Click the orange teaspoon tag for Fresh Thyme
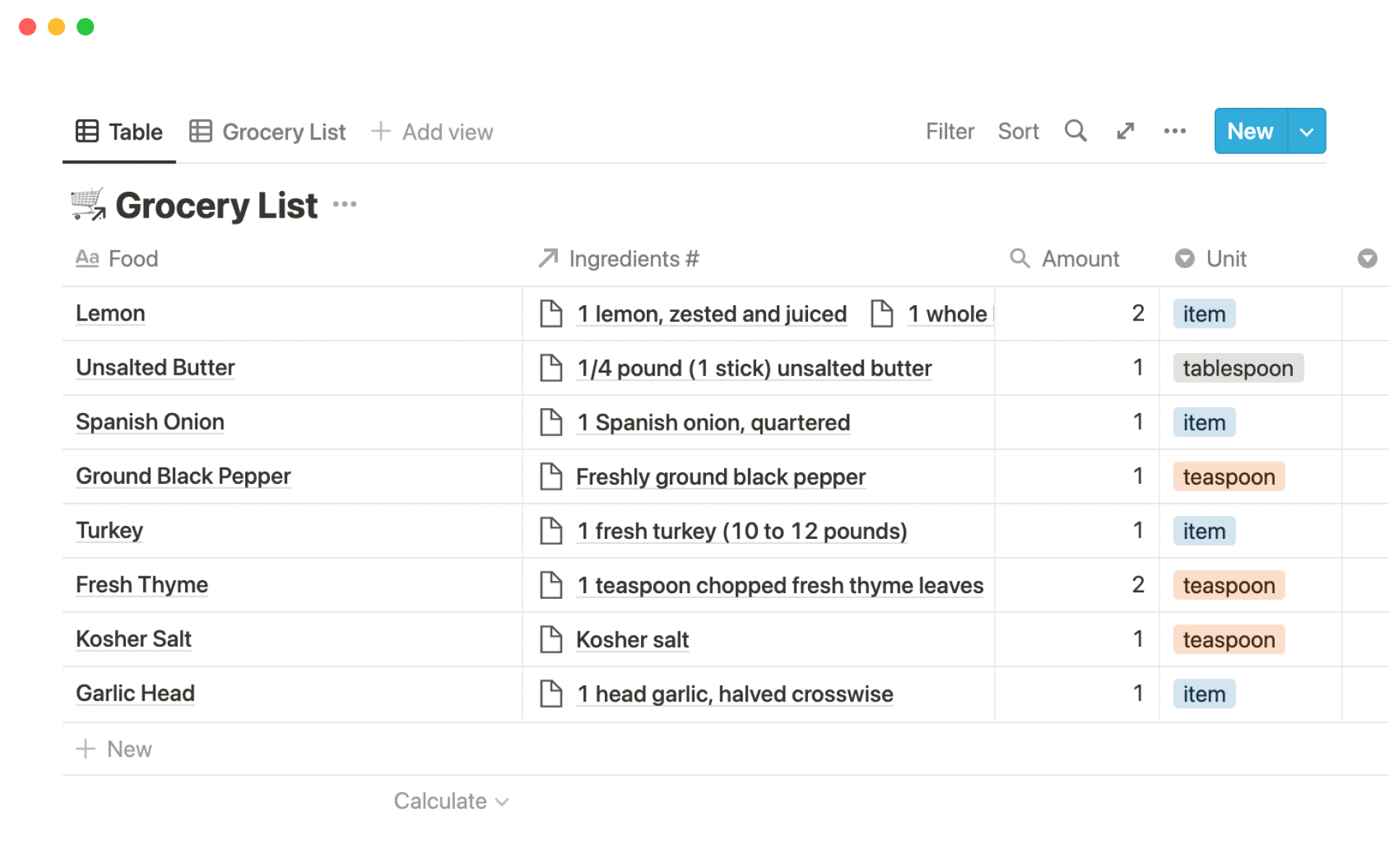The width and height of the screenshot is (1389, 868). click(1228, 585)
